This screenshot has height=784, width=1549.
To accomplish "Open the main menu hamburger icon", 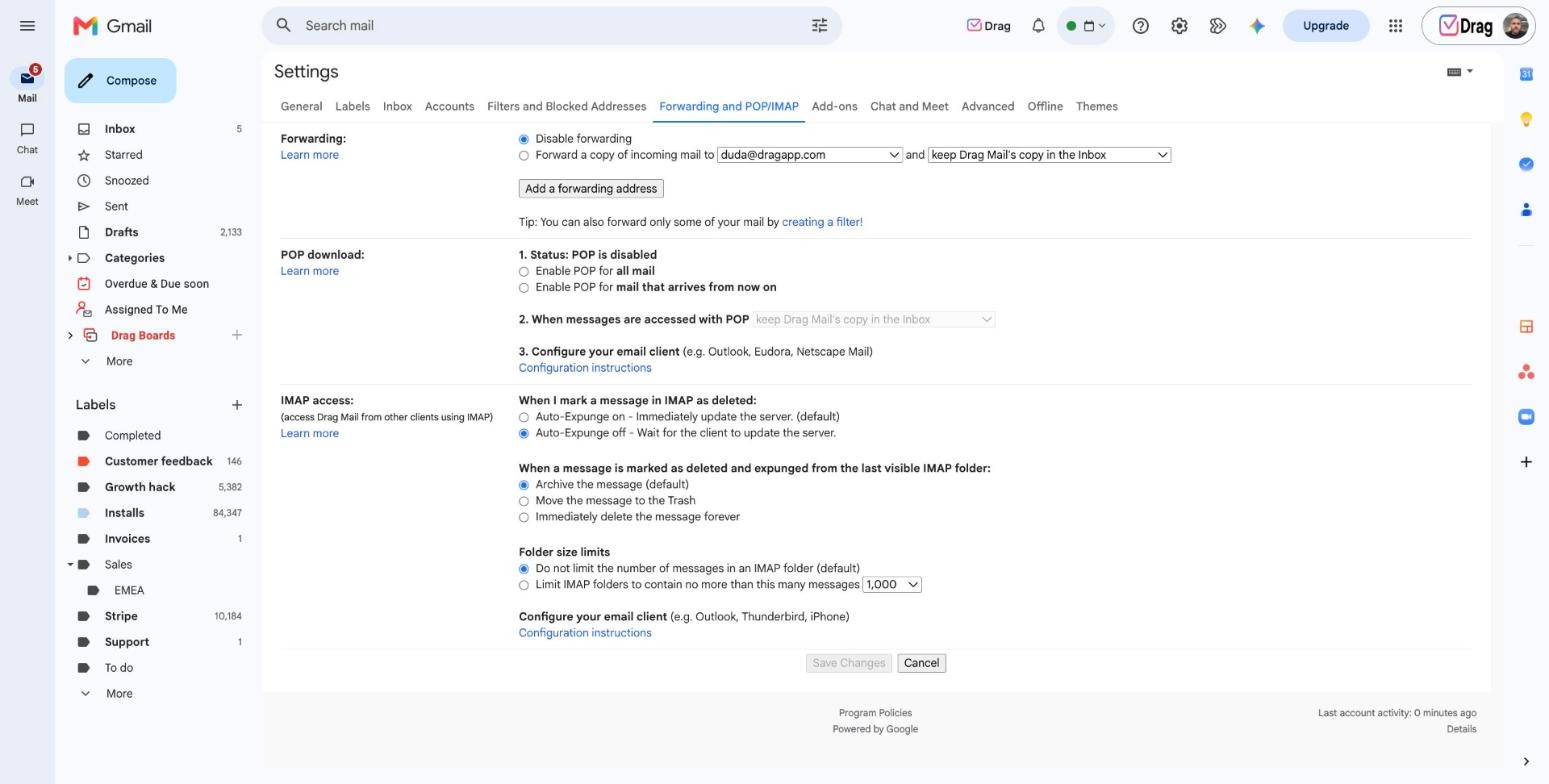I will [27, 26].
